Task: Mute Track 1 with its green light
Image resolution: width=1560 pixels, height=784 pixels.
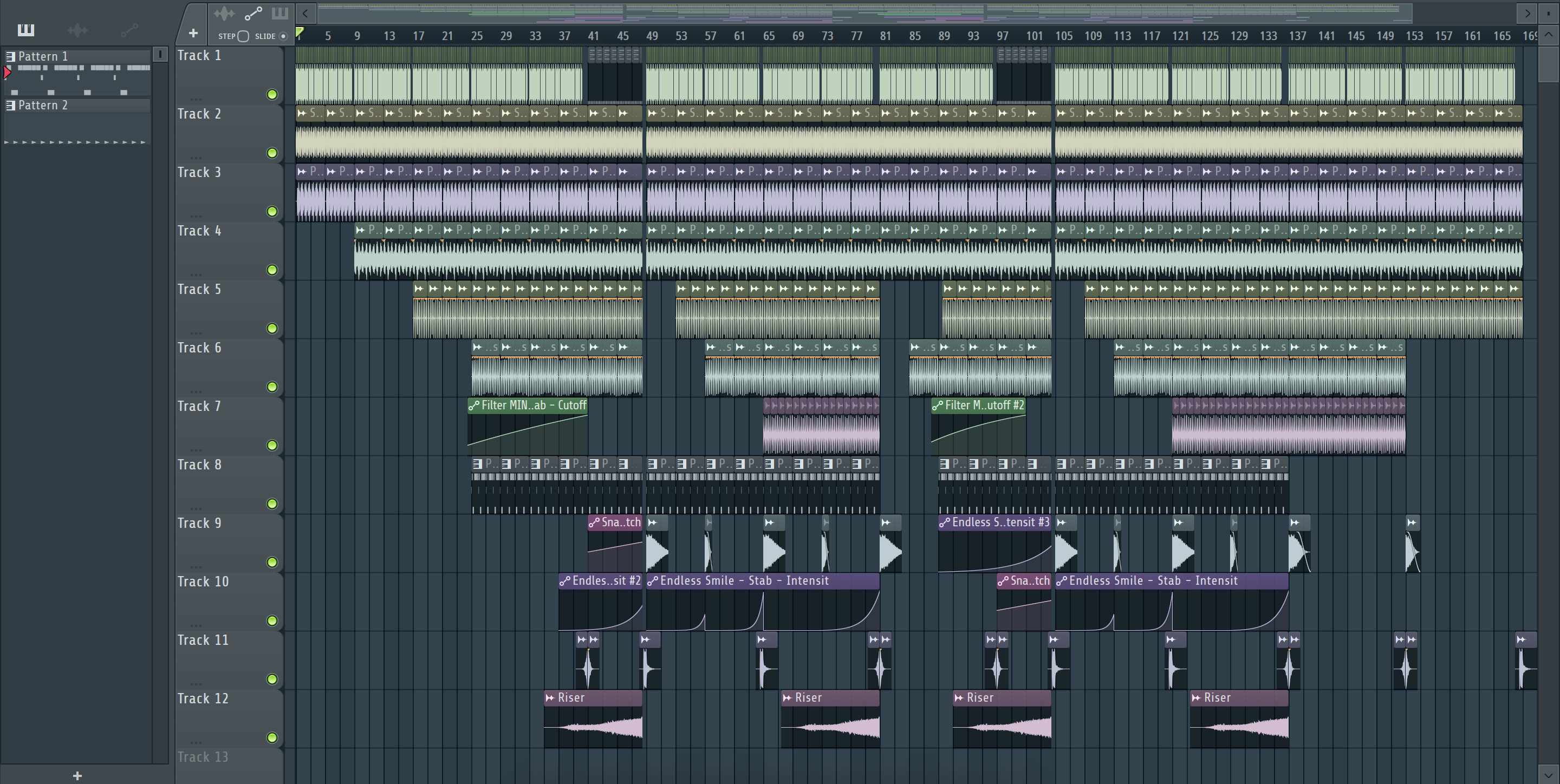Action: pos(272,94)
